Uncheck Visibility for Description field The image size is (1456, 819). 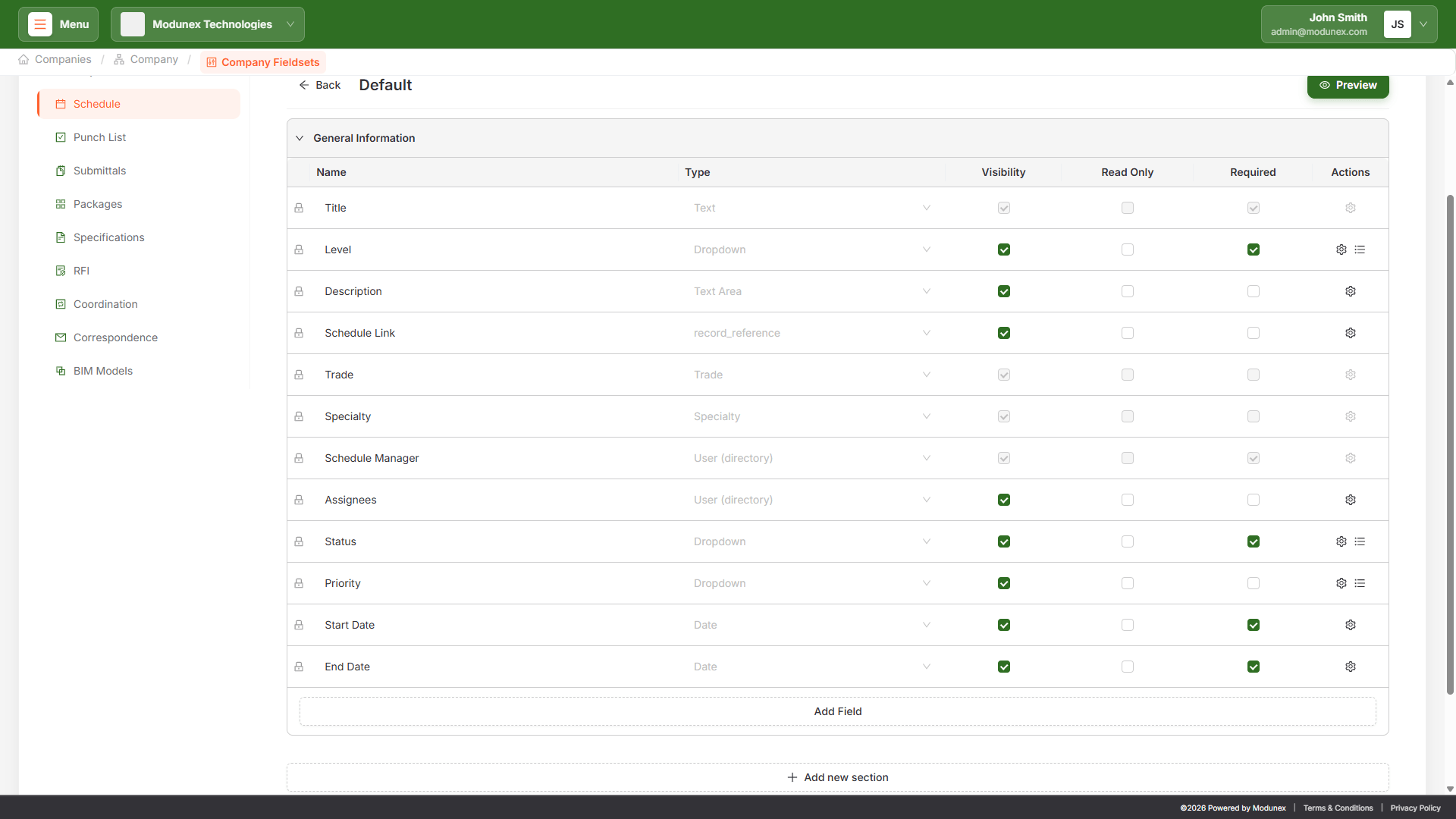1003,291
